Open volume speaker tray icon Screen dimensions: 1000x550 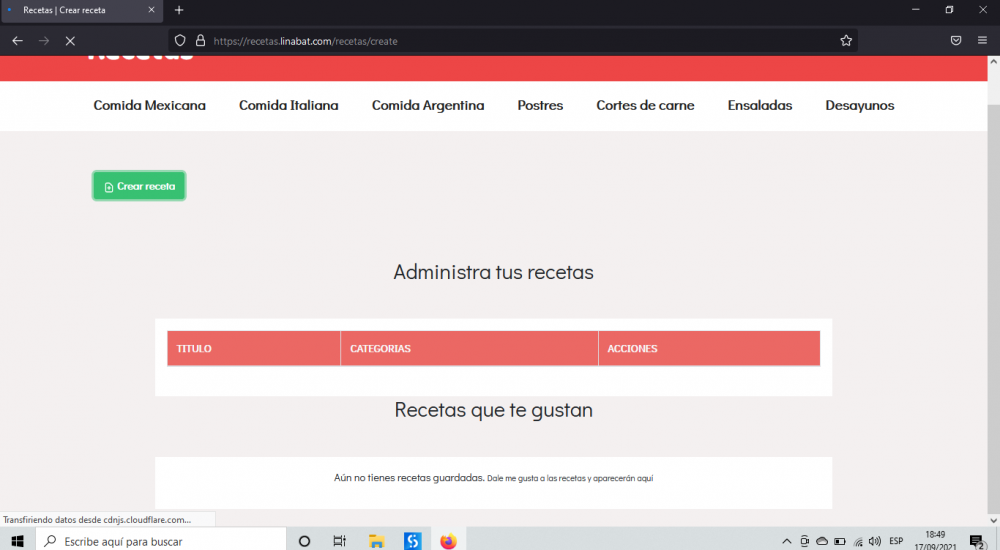(875, 541)
